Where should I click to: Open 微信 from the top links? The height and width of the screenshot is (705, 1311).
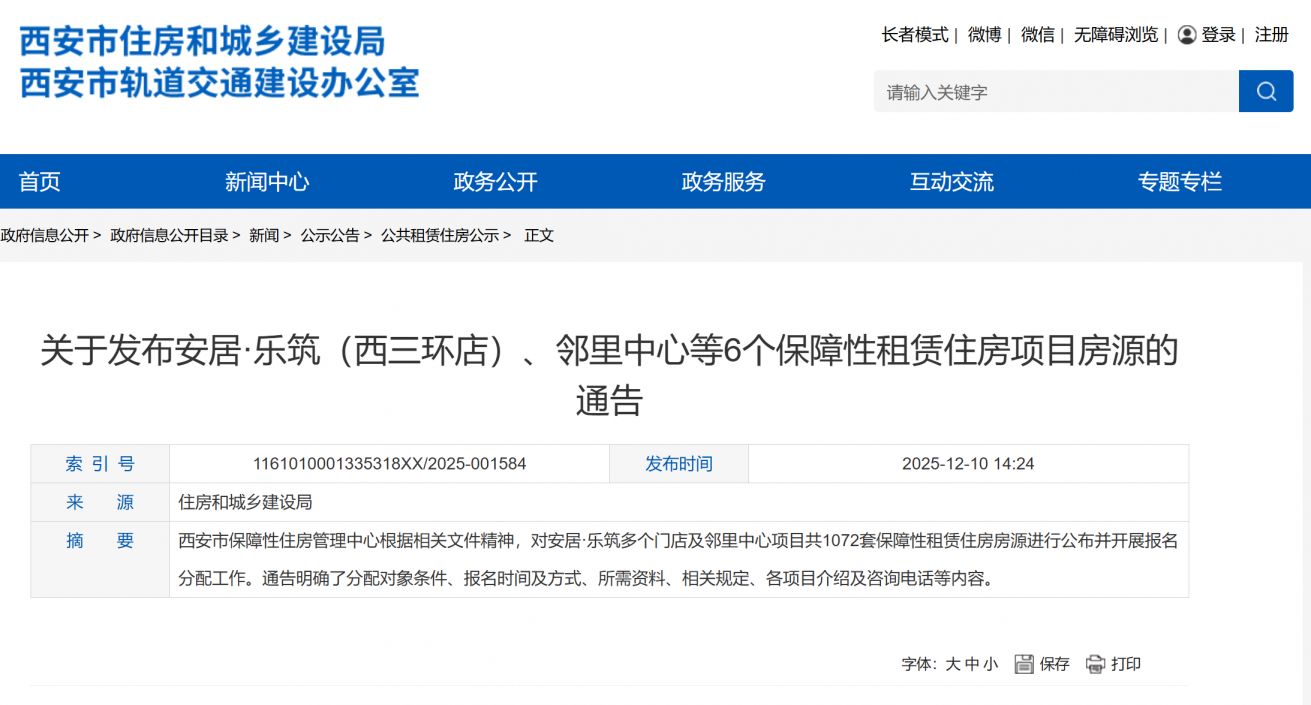coord(1037,34)
